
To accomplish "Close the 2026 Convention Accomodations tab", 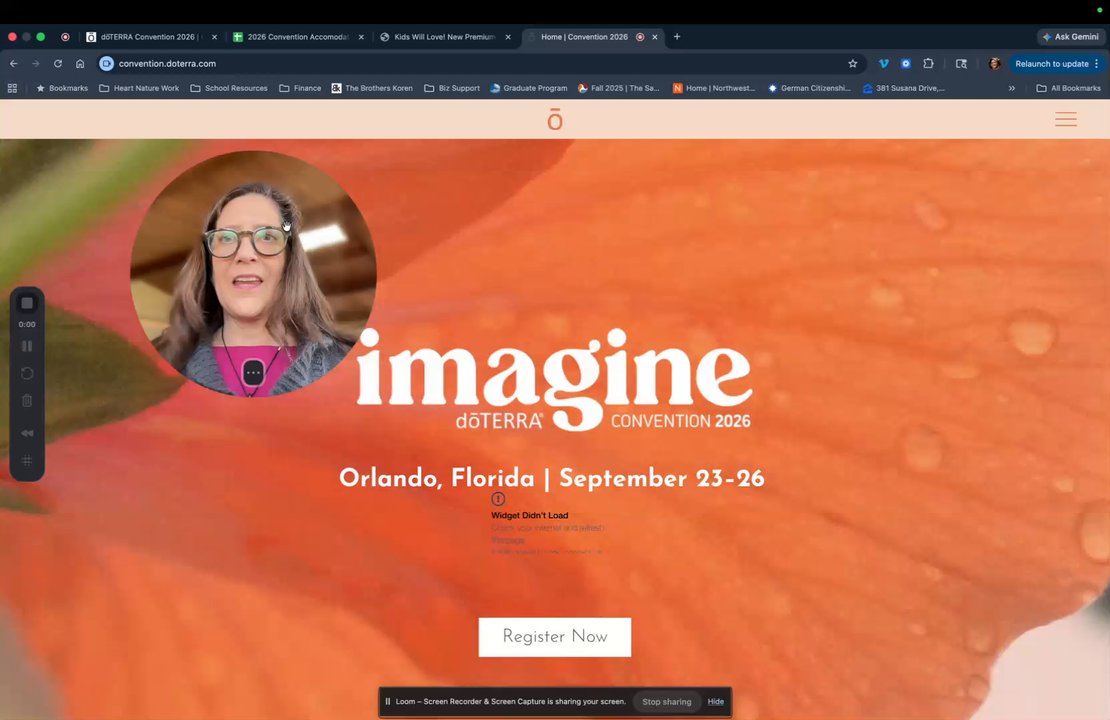I will [x=361, y=37].
